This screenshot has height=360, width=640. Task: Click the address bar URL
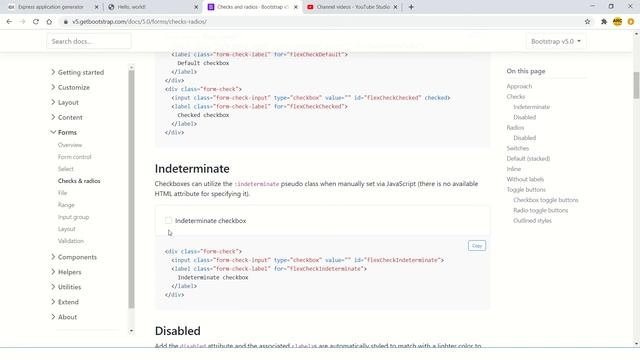click(140, 22)
